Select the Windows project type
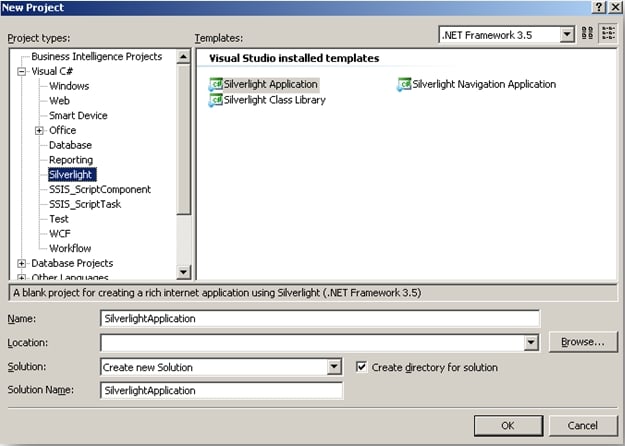The height and width of the screenshot is (446, 625). 69,86
